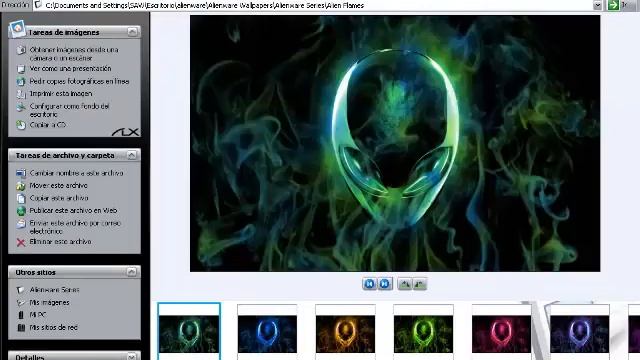Click Mover este archivo link

[x=58, y=185]
